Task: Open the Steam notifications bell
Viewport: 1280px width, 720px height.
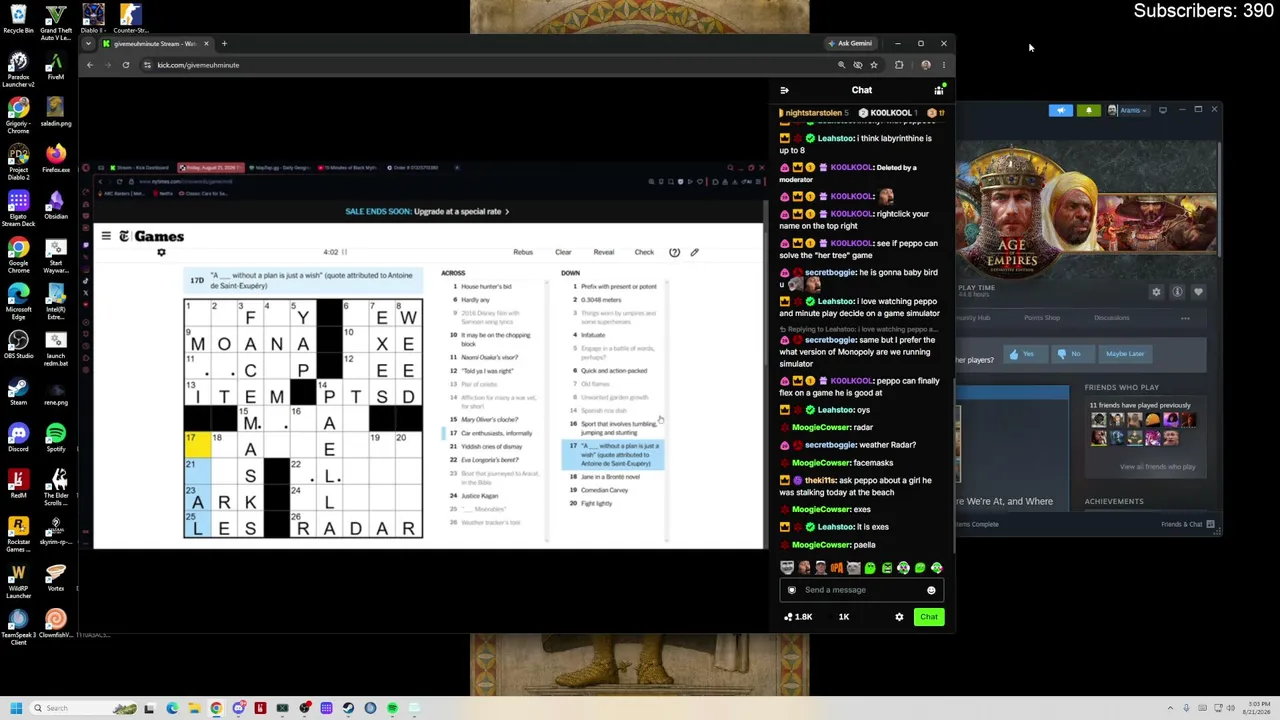Action: point(1089,110)
